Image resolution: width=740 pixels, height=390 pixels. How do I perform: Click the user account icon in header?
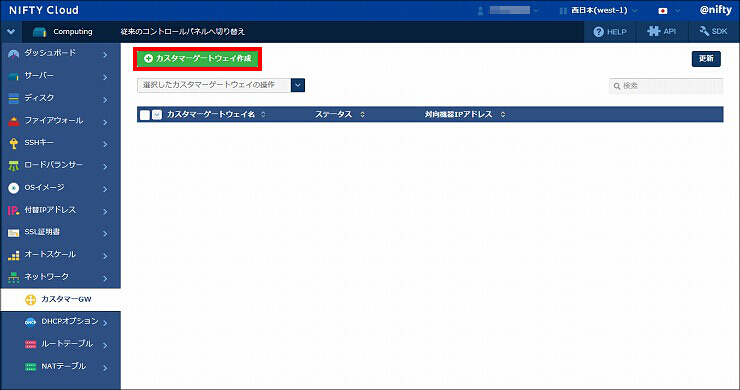click(480, 10)
